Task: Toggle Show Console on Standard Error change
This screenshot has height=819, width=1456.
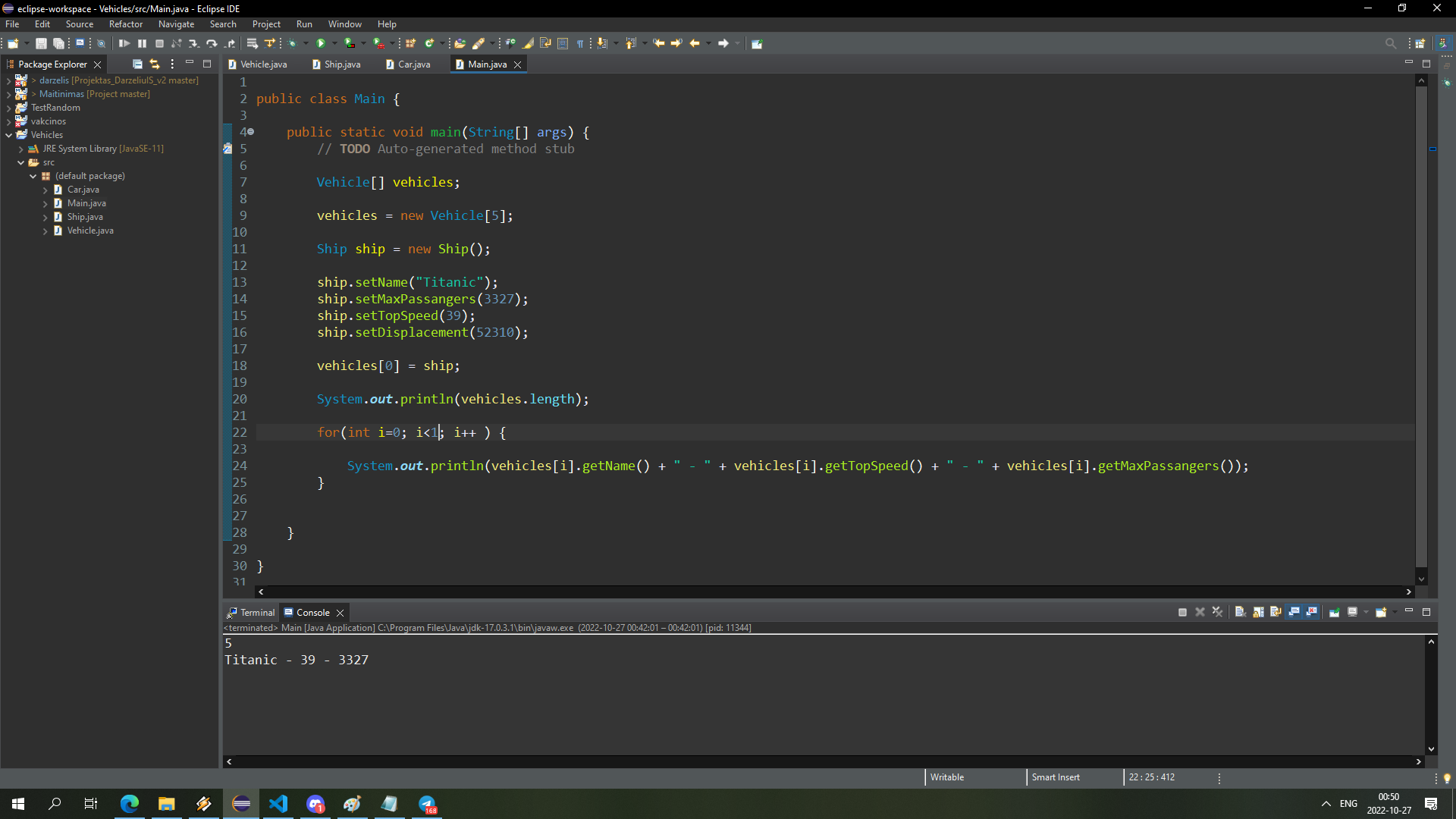Action: (x=1311, y=612)
